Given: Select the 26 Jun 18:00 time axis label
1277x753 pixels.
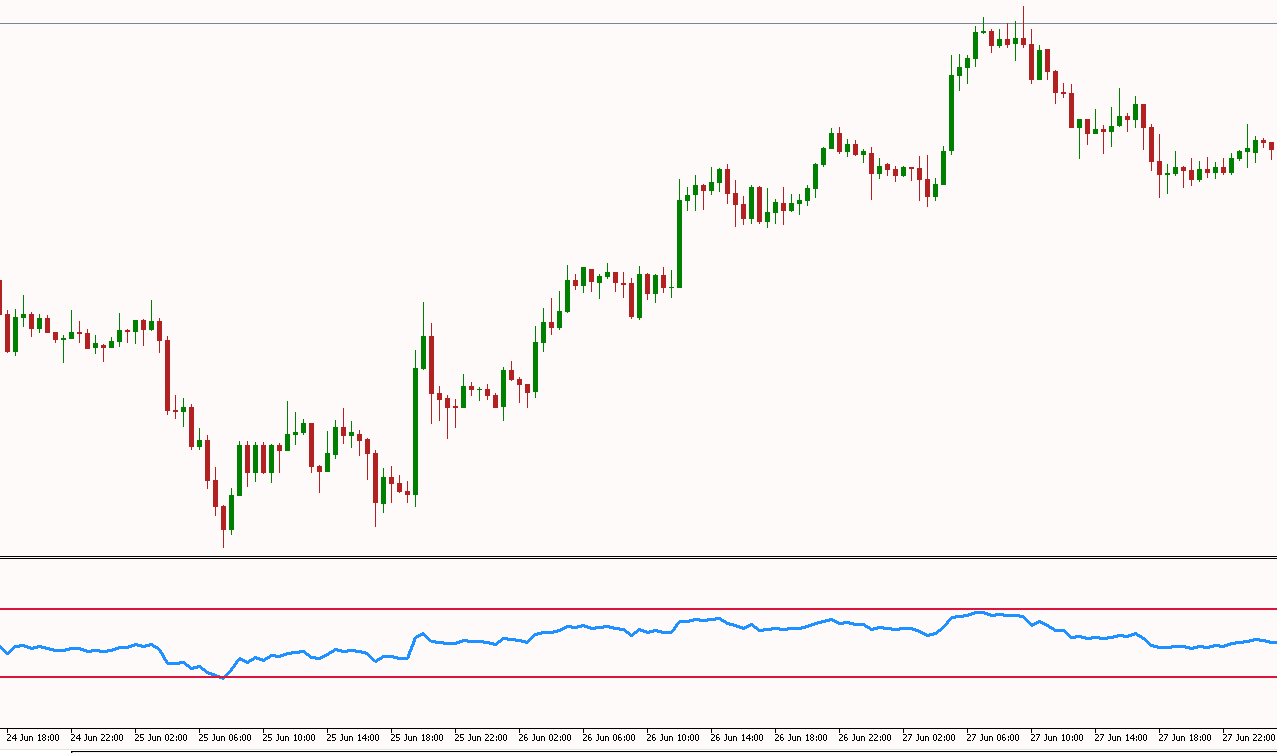Looking at the screenshot, I should pos(801,738).
